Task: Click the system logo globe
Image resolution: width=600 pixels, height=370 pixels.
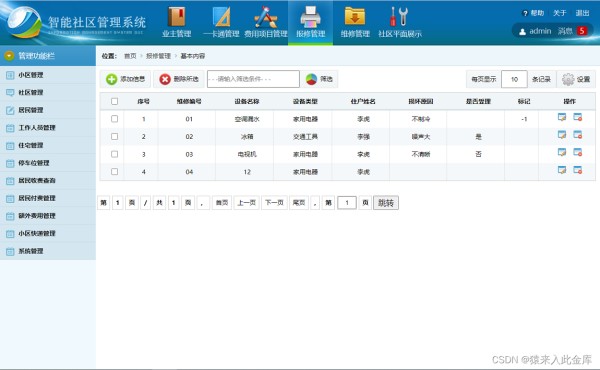Action: point(24,22)
